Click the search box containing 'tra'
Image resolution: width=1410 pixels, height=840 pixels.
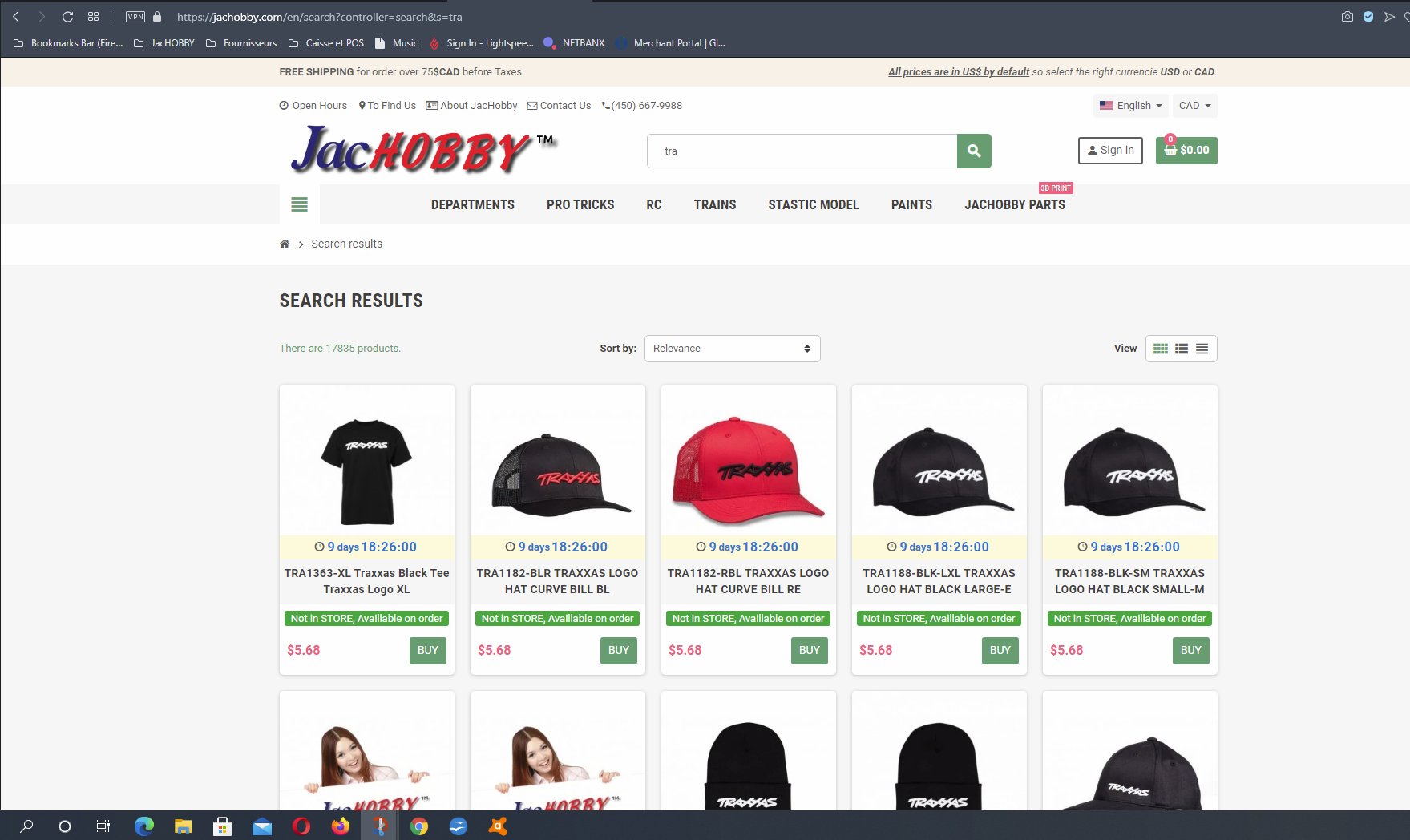[802, 151]
